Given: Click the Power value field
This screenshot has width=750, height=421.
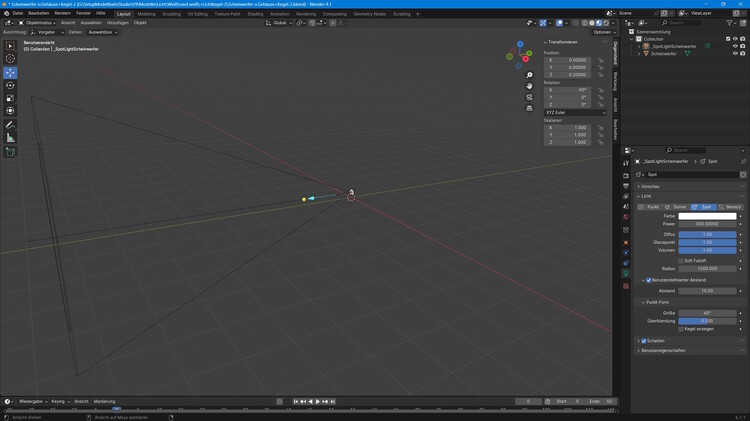Looking at the screenshot, I should 707,224.
